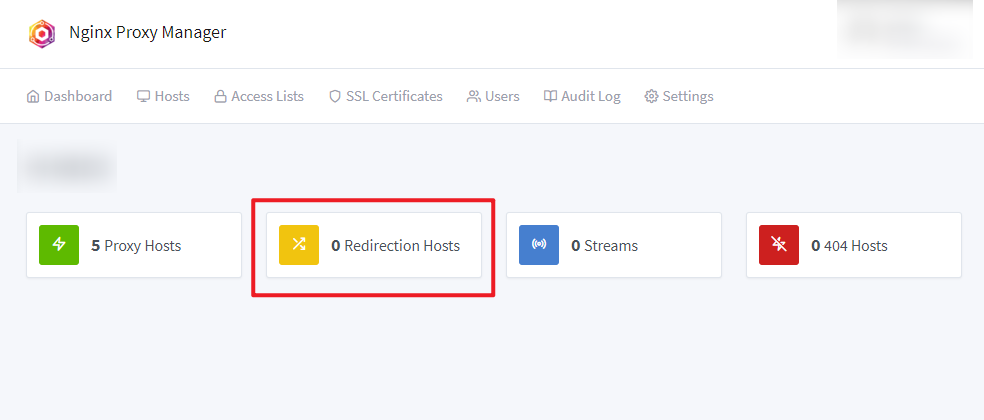This screenshot has width=984, height=420.
Task: Click the yellow shuffle Redirection Hosts icon
Action: click(299, 245)
